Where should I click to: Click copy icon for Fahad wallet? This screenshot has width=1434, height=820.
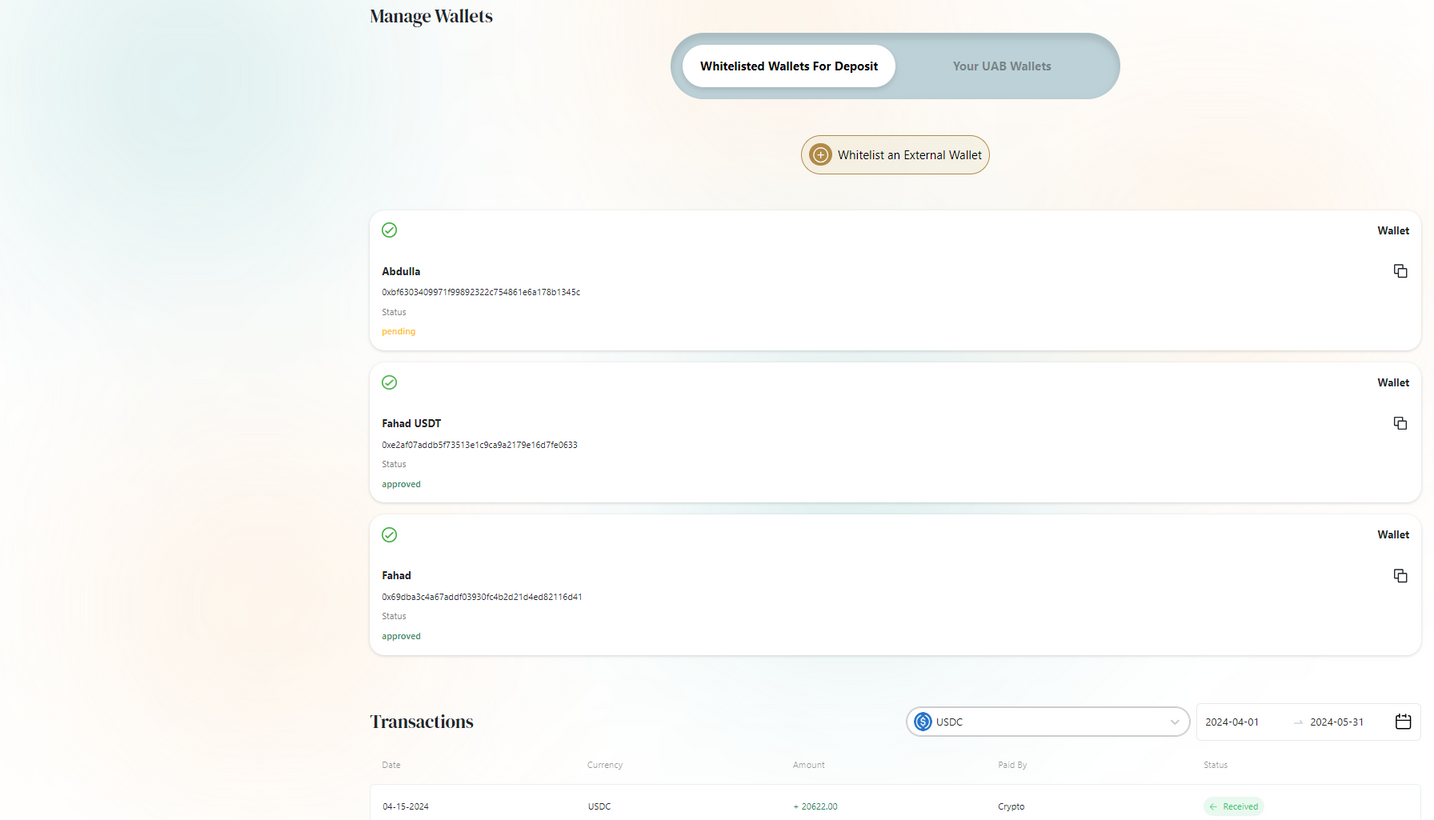tap(1400, 576)
